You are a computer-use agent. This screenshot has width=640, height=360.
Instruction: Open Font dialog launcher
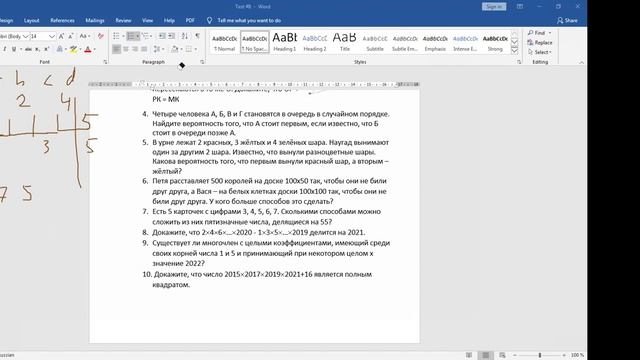pyautogui.click(x=105, y=62)
